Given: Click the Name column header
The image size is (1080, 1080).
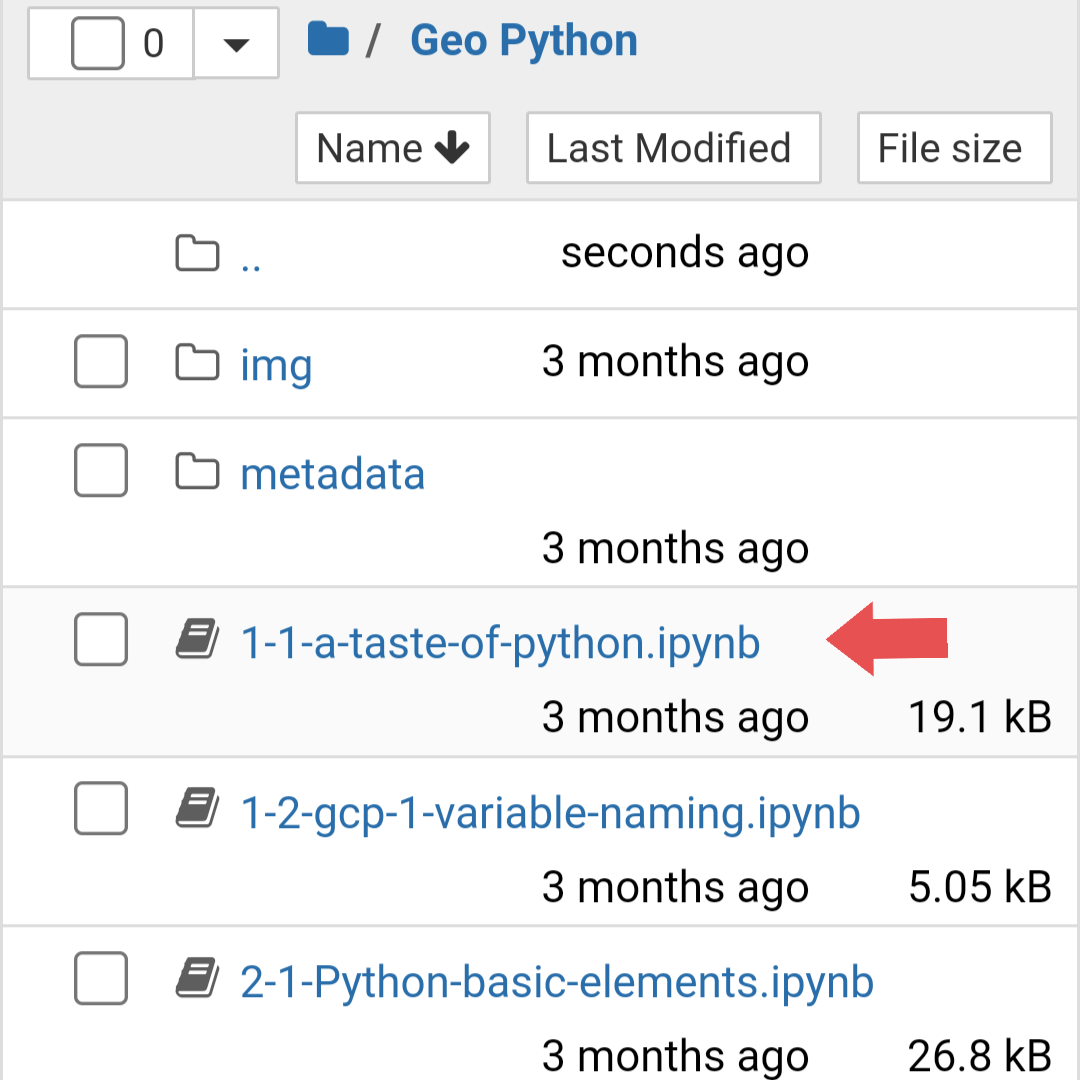Looking at the screenshot, I should pos(392,147).
